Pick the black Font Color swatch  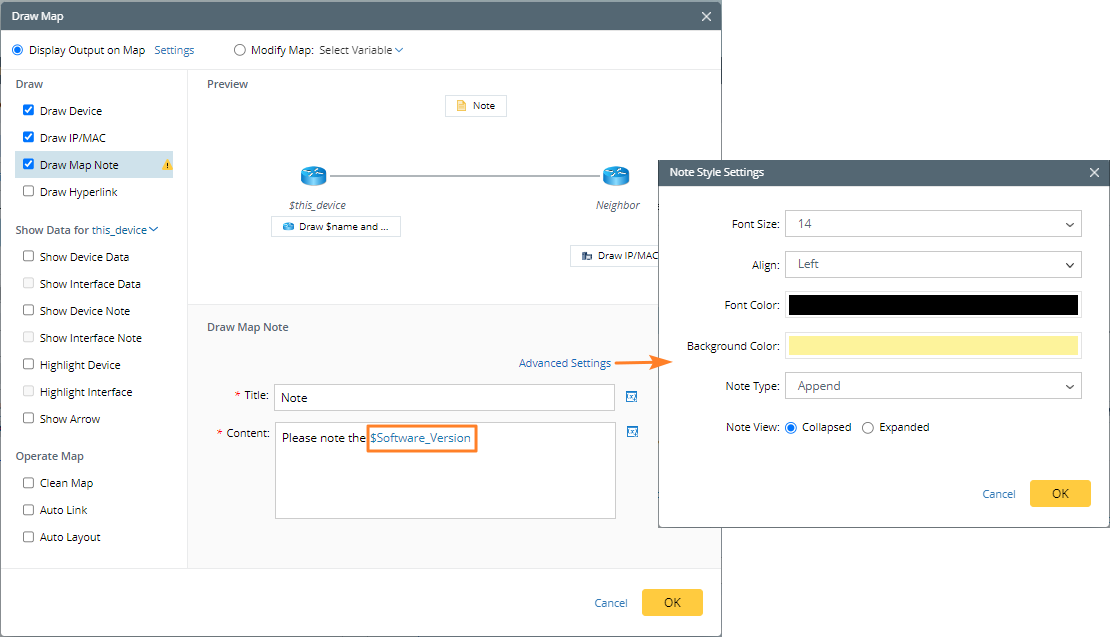(x=933, y=305)
